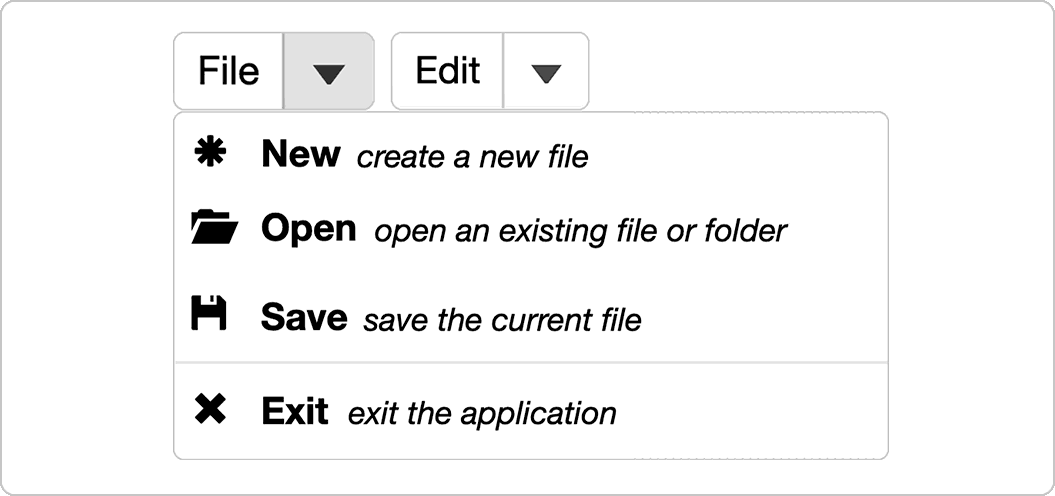
Task: Click 'open an existing file or folder' text
Action: 581,231
